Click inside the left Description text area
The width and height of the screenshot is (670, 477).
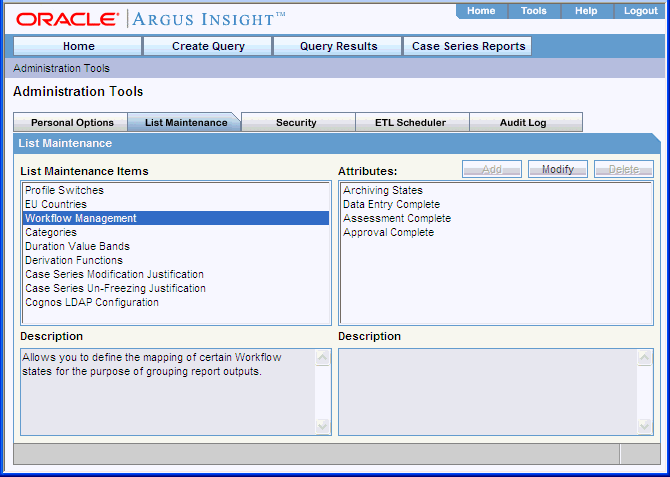coord(168,392)
